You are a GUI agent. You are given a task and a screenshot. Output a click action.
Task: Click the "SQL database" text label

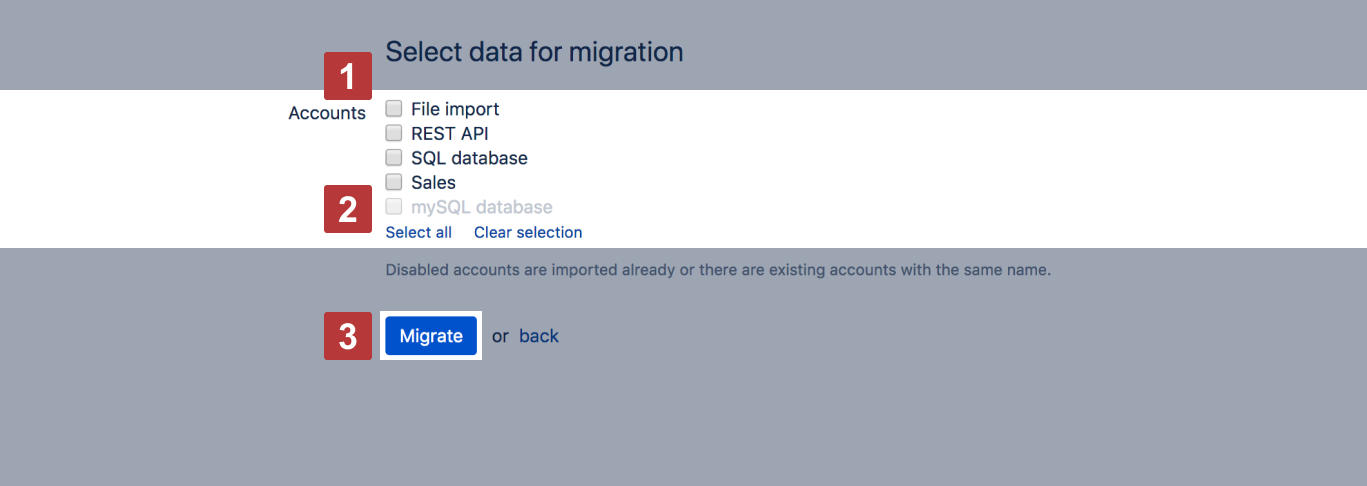click(x=469, y=158)
